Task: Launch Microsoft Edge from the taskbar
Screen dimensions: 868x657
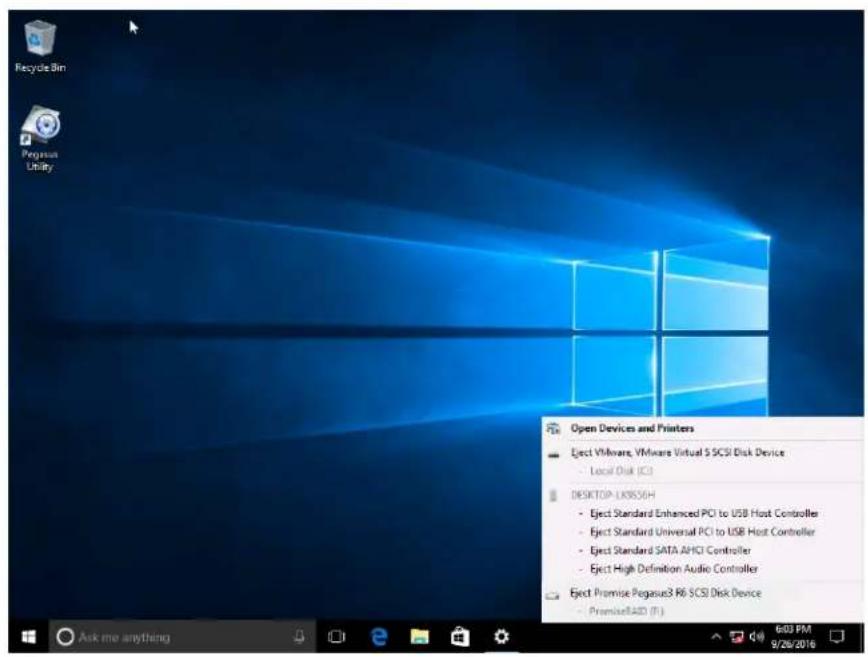Action: 379,637
